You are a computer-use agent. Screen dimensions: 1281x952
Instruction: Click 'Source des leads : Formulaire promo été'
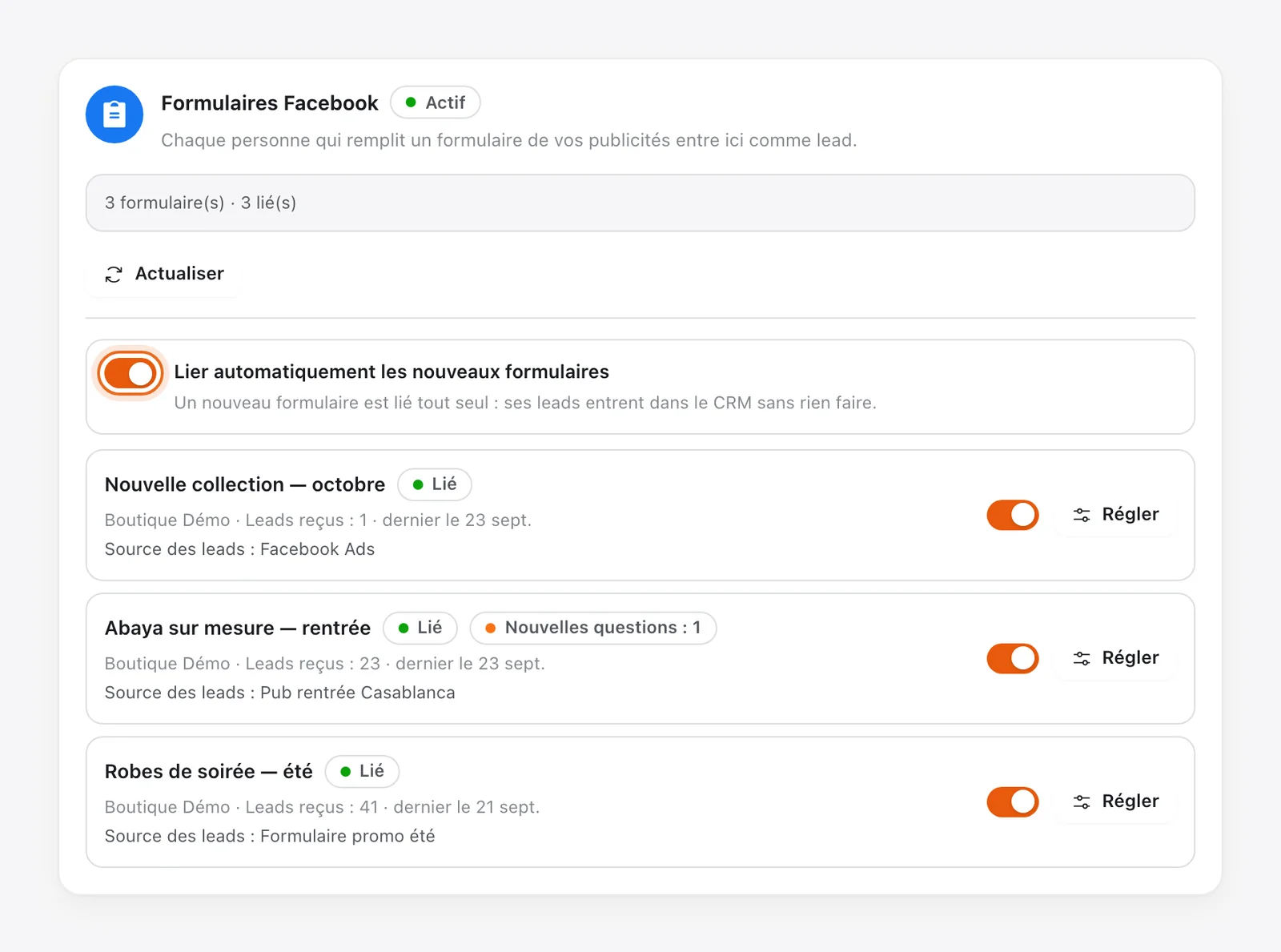tap(270, 836)
